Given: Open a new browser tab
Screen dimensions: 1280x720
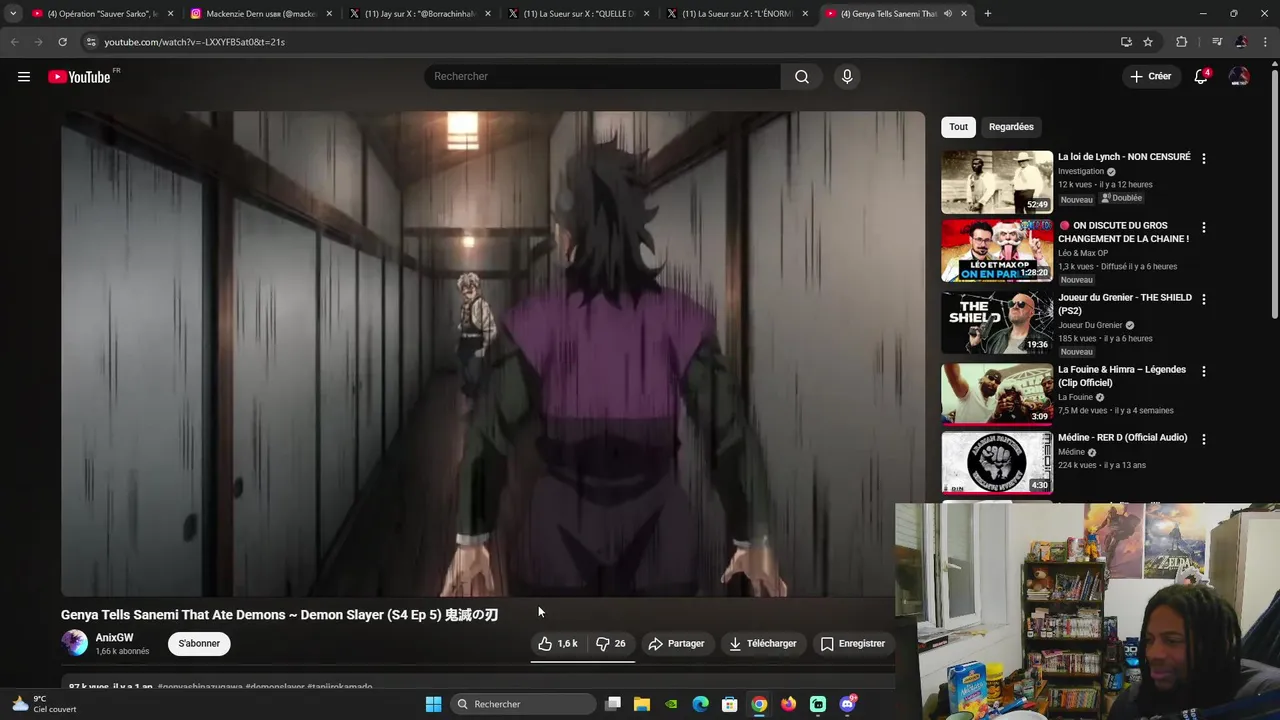Looking at the screenshot, I should (x=988, y=14).
